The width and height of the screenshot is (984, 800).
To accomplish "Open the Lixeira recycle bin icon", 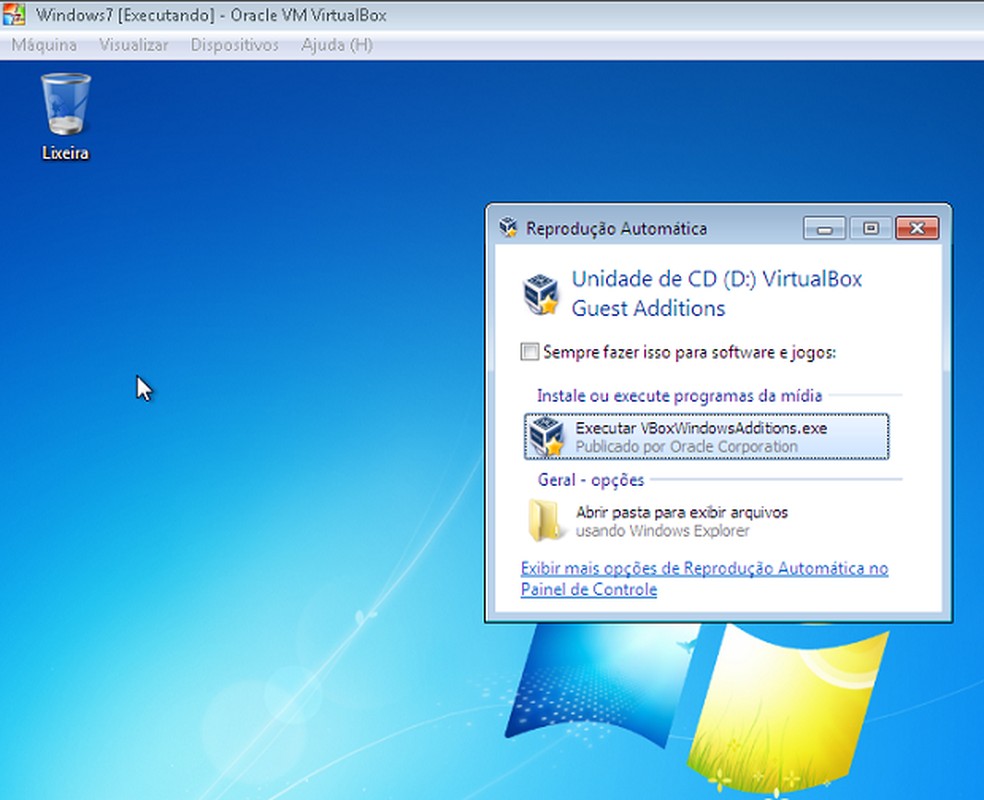I will pos(65,117).
